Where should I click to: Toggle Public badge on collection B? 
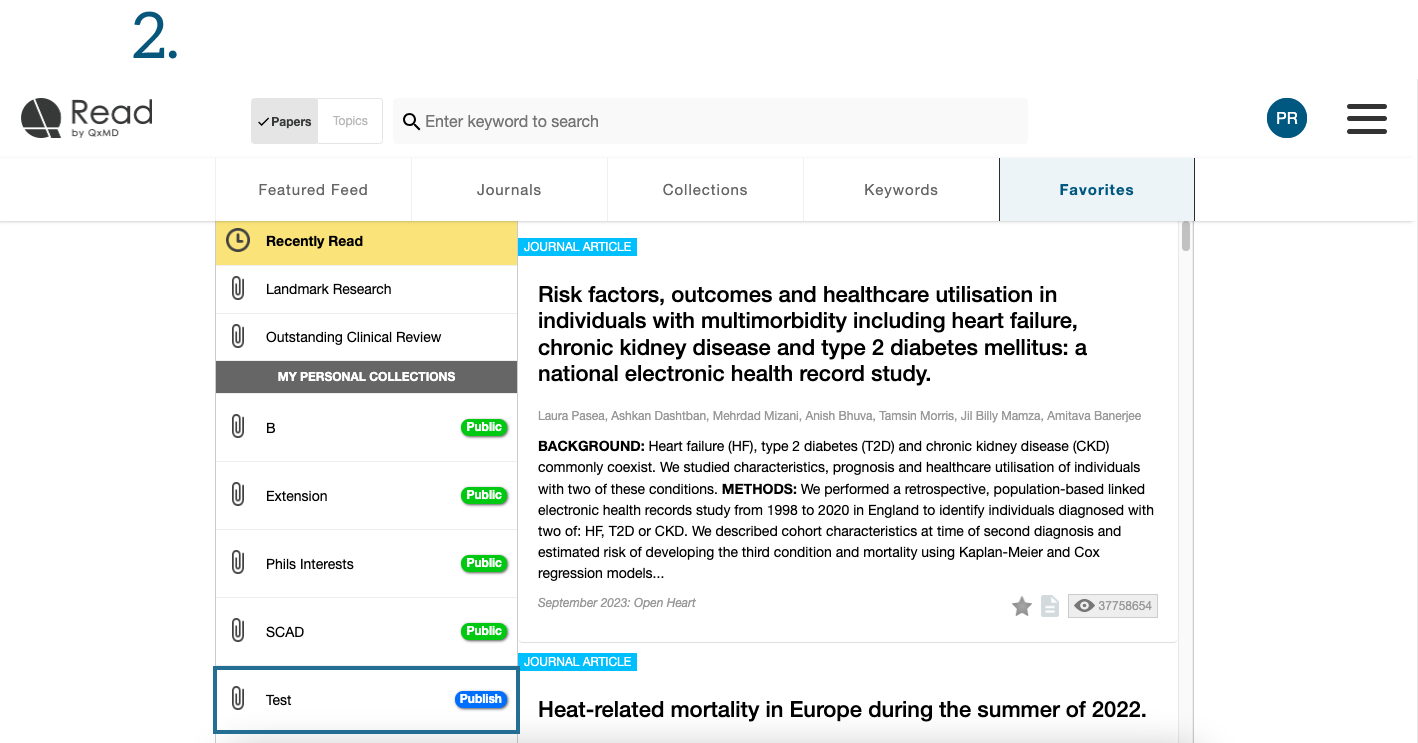[484, 427]
